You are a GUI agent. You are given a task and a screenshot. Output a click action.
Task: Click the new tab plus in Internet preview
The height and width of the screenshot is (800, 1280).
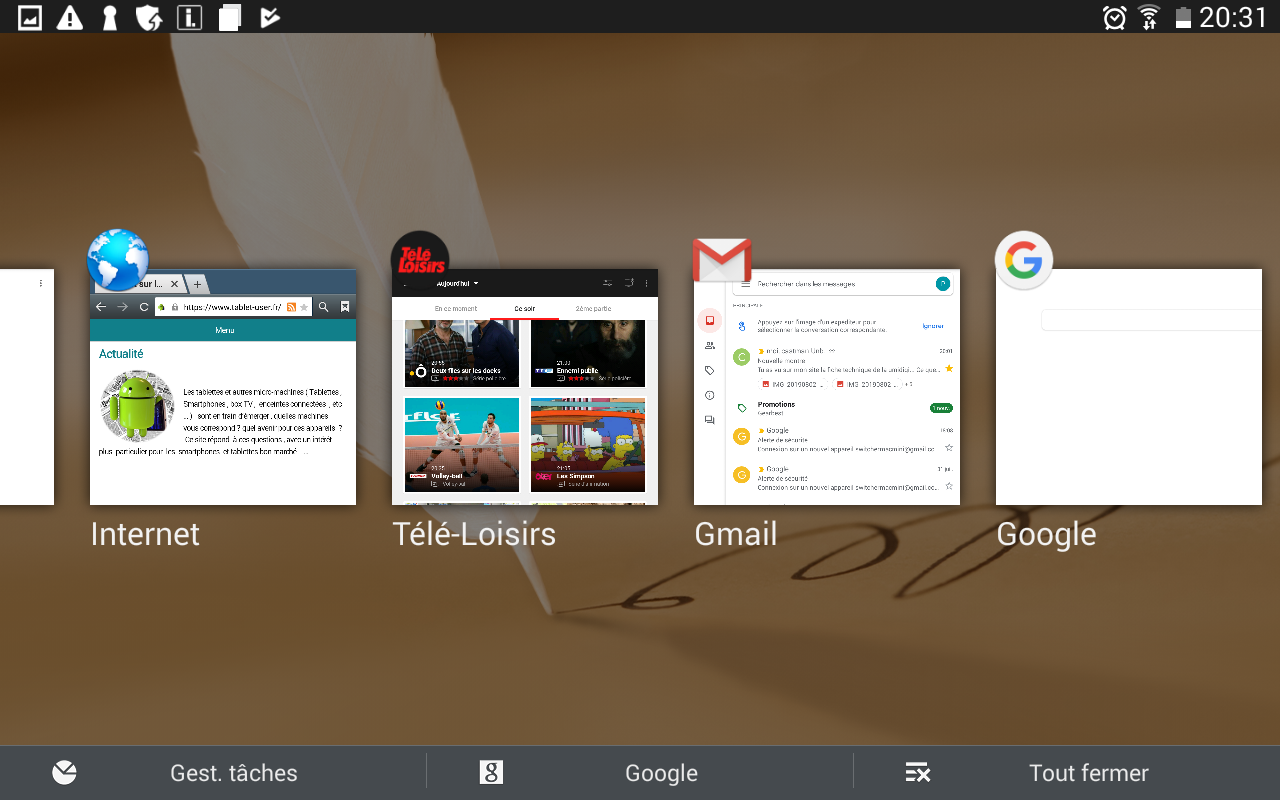198,284
